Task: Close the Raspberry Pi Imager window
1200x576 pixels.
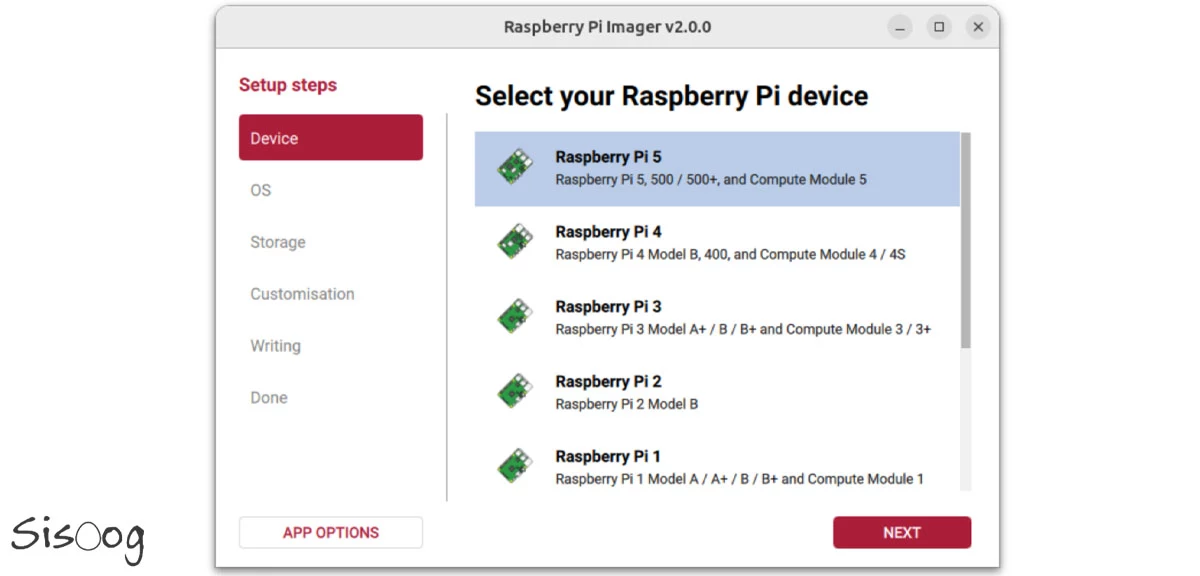Action: tap(978, 27)
